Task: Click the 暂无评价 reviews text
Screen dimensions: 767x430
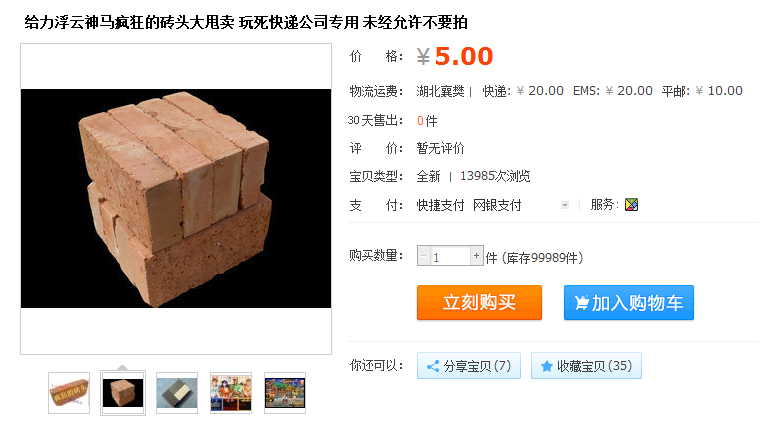Action: point(440,148)
